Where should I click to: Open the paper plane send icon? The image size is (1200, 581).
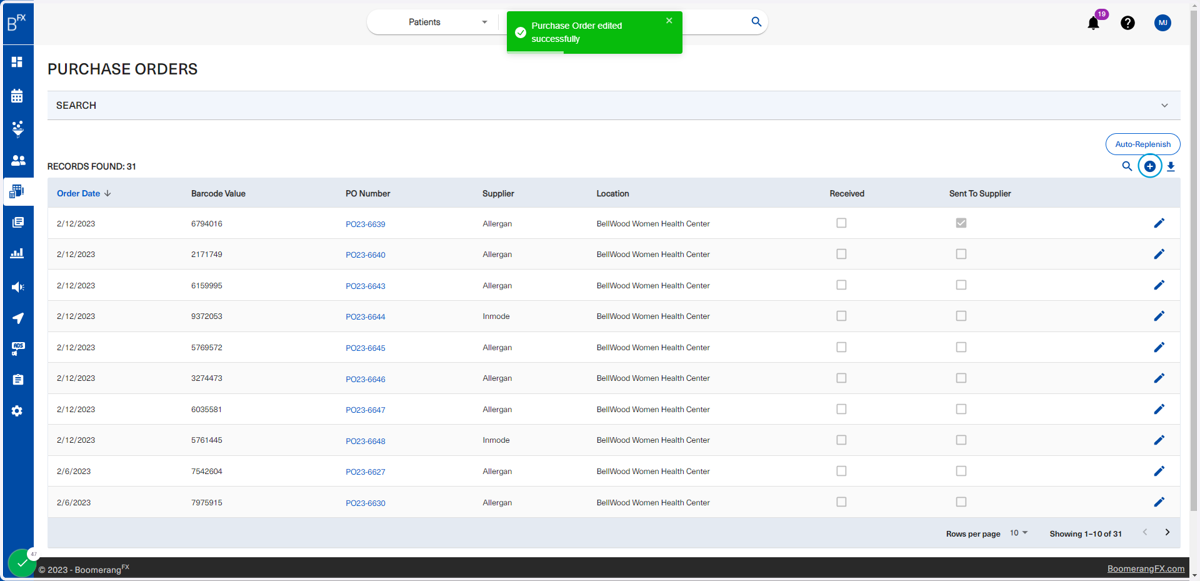pos(17,318)
